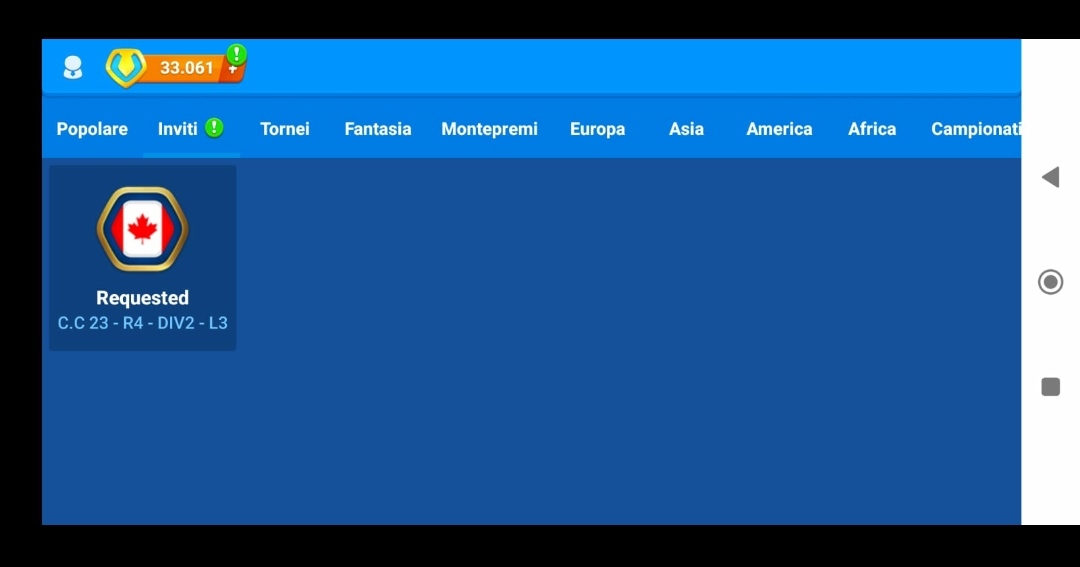The width and height of the screenshot is (1080, 567).
Task: Show the Montepremi tab
Action: coord(489,129)
